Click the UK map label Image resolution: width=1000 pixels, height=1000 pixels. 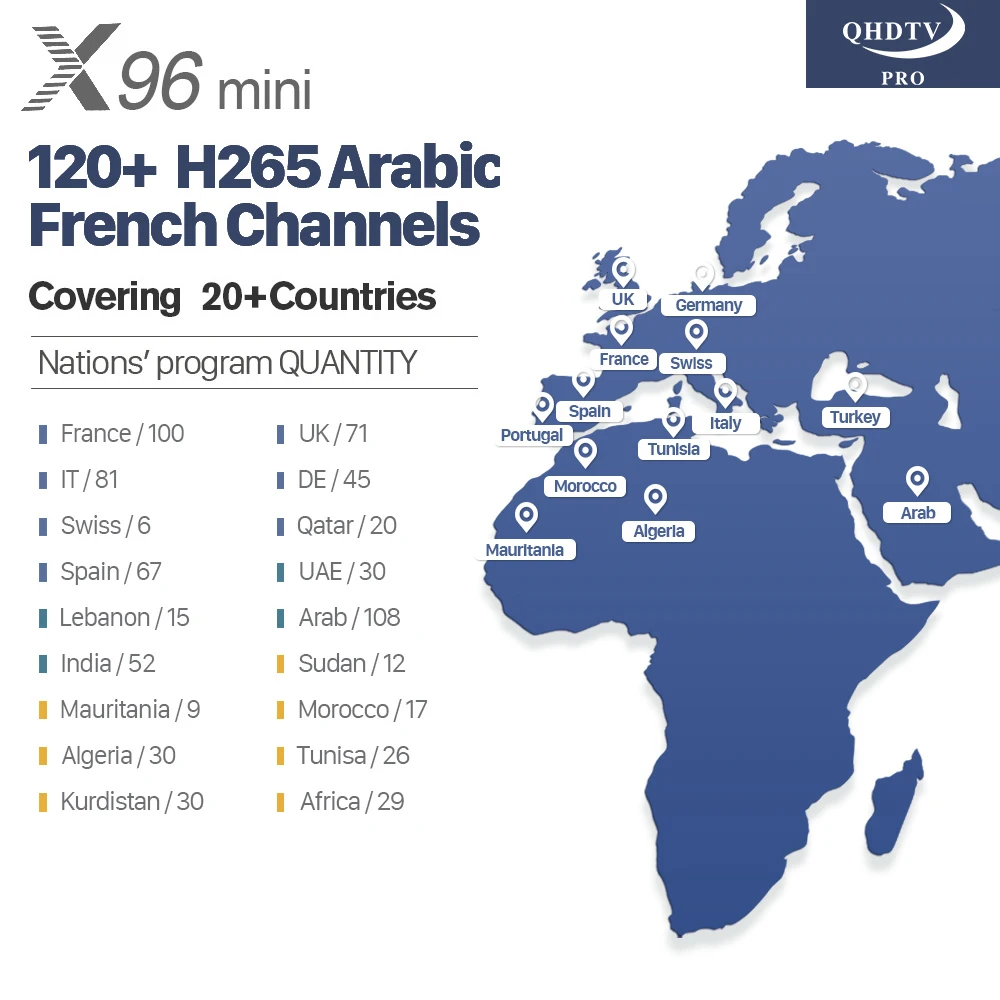coord(623,299)
